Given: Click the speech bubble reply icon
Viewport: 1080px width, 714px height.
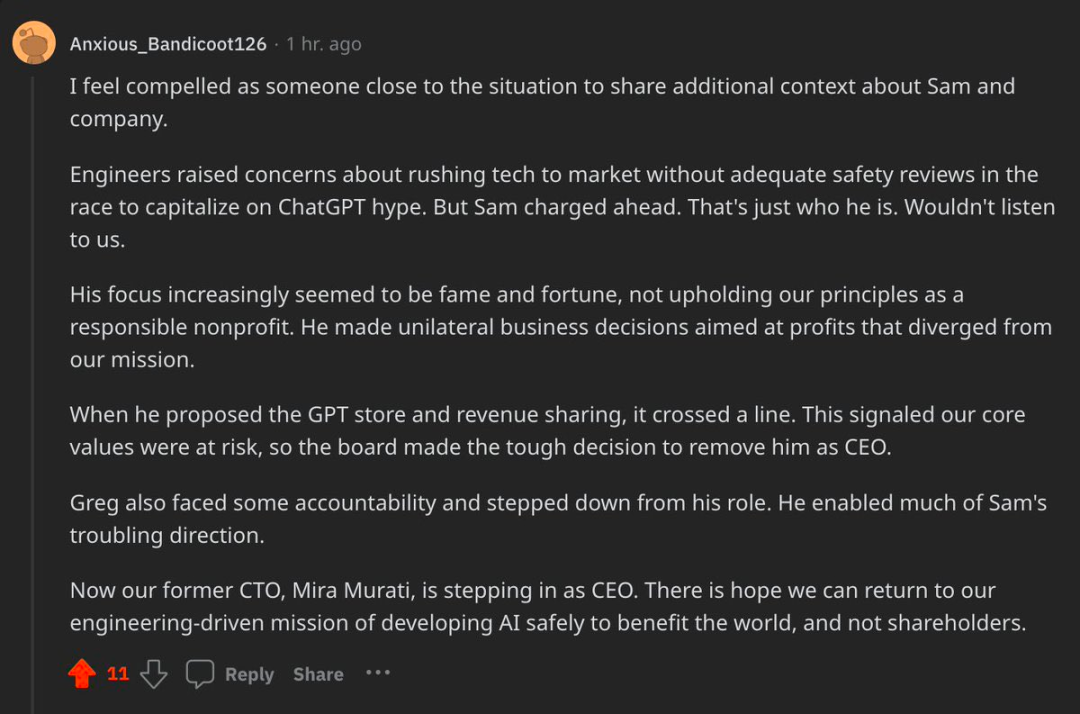Looking at the screenshot, I should (x=200, y=674).
